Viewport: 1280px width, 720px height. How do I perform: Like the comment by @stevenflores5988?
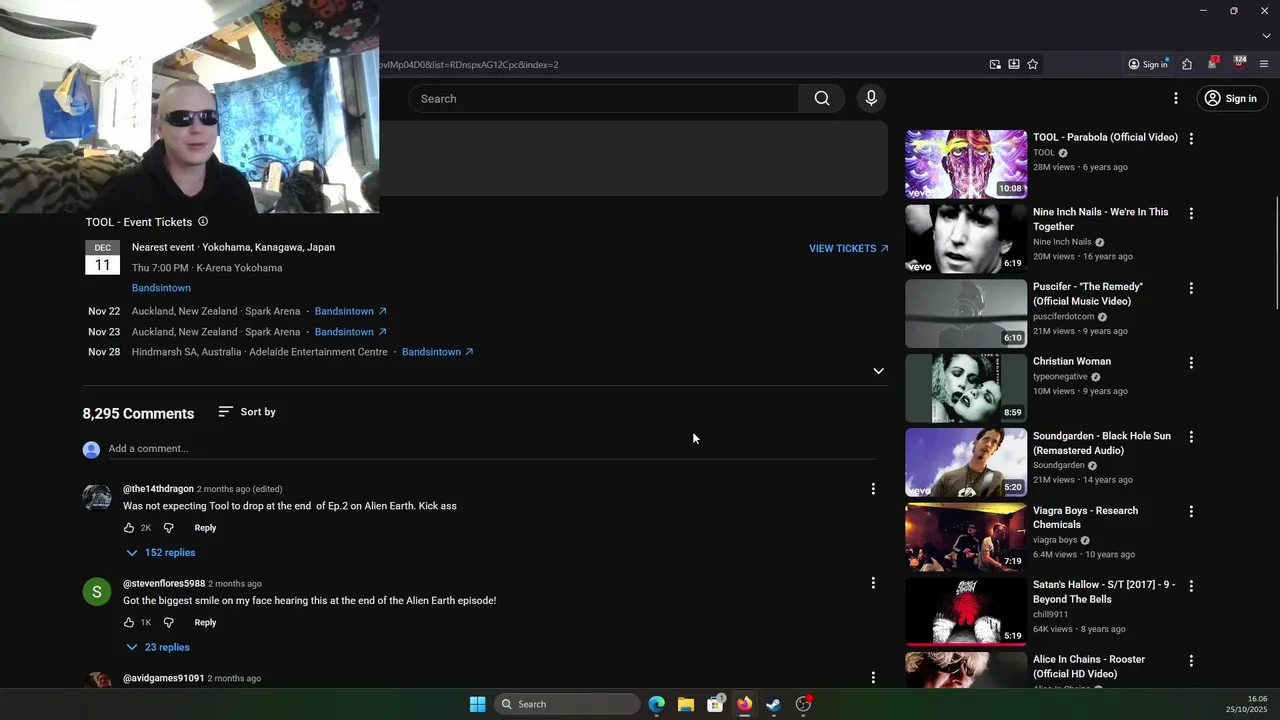[x=129, y=623]
